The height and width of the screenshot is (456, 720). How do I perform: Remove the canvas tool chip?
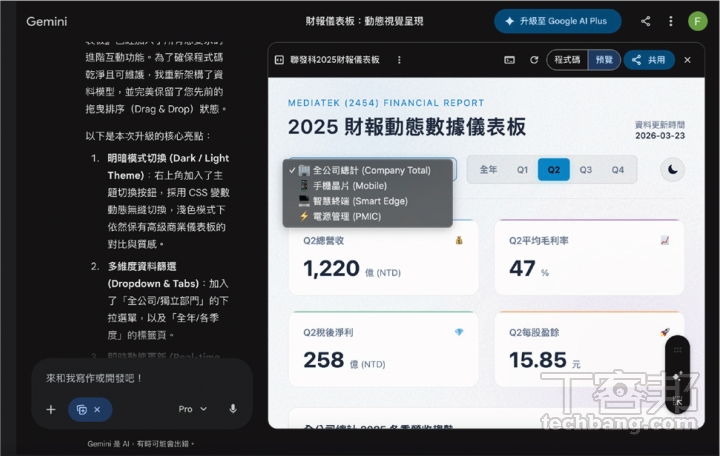[x=97, y=410]
